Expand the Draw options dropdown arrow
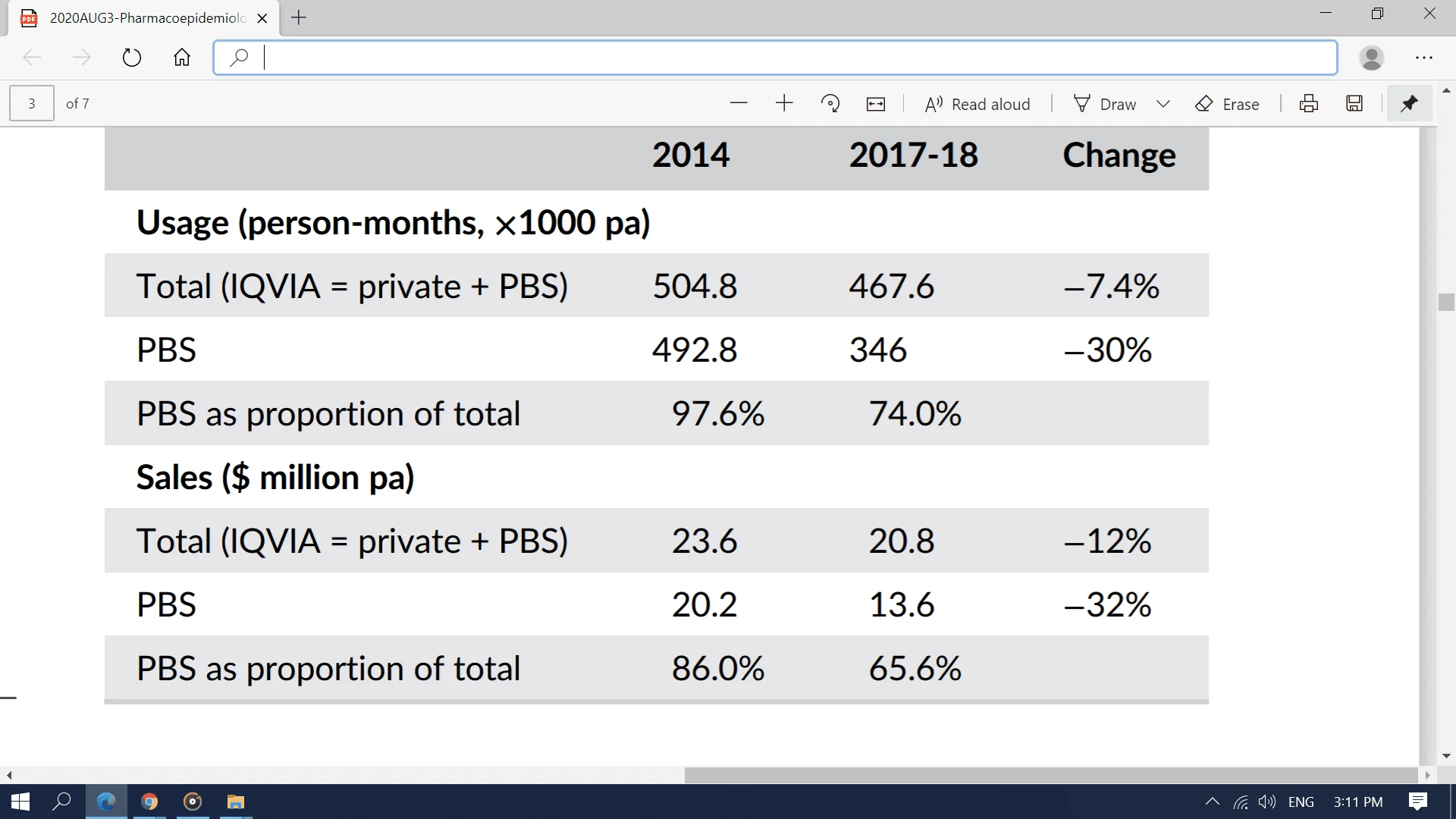The image size is (1456, 819). click(1163, 104)
